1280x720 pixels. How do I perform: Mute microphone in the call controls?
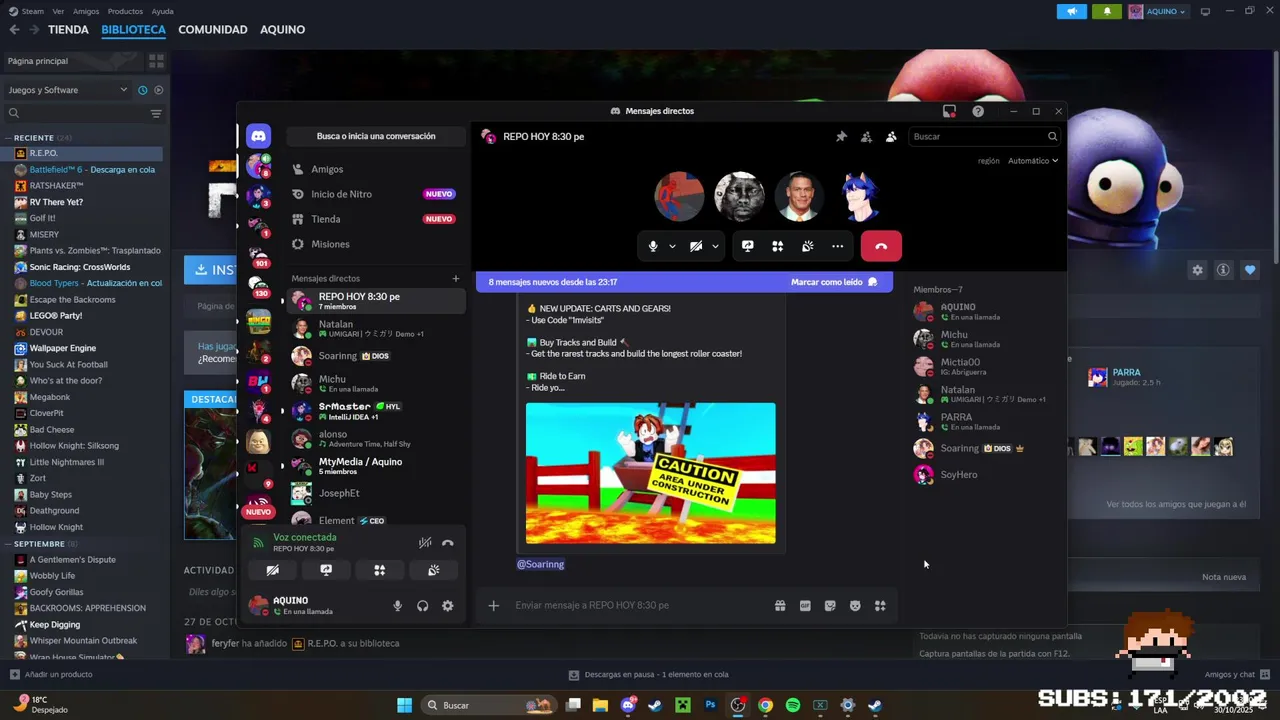point(653,246)
